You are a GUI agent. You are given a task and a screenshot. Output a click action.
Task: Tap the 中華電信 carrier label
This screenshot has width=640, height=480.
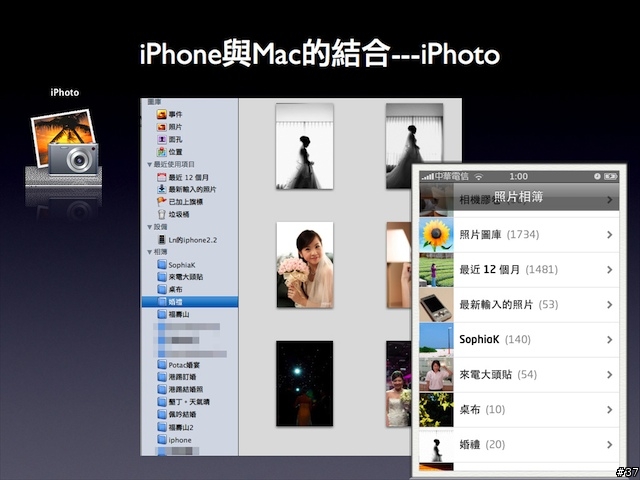[x=451, y=176]
